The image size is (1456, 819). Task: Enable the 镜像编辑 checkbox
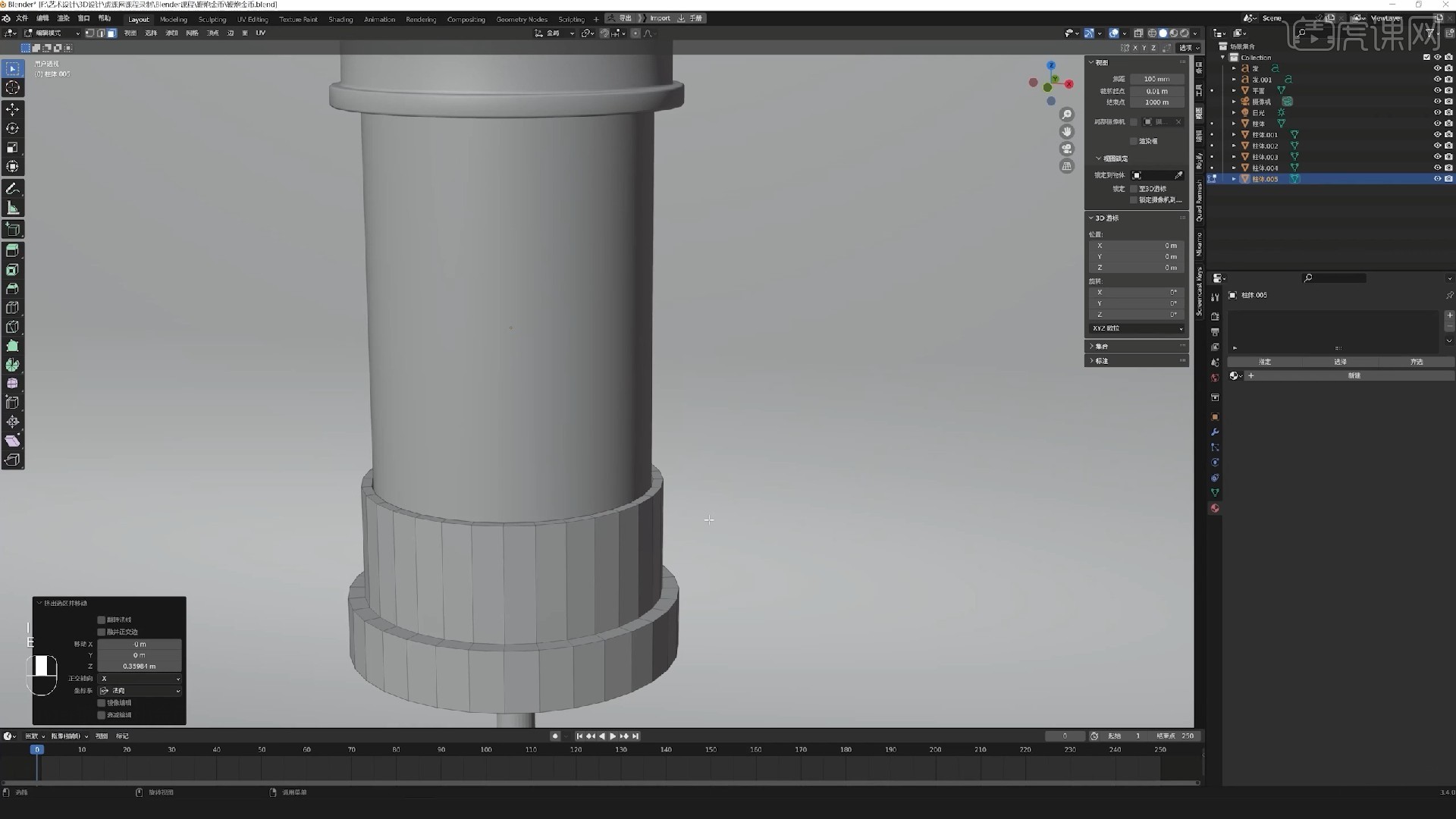click(101, 703)
